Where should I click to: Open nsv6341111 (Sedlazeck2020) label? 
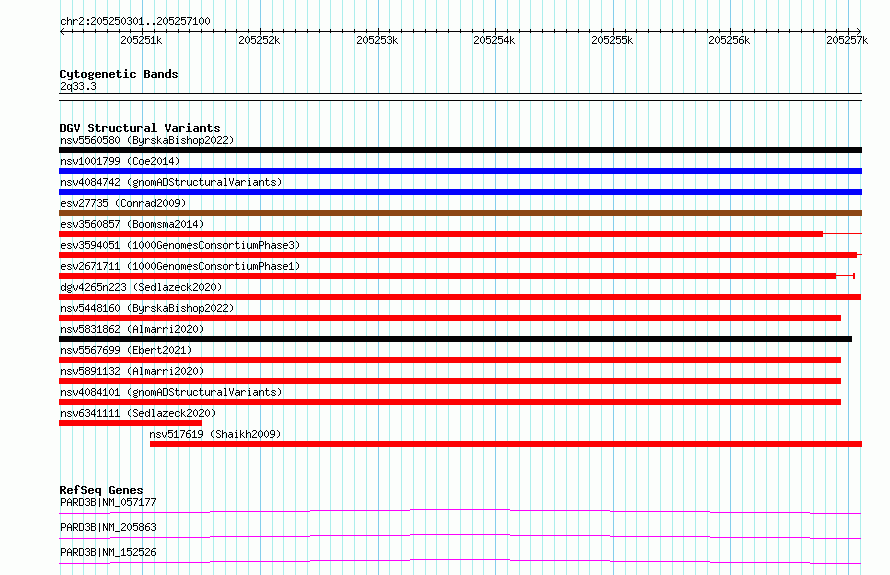pos(138,413)
